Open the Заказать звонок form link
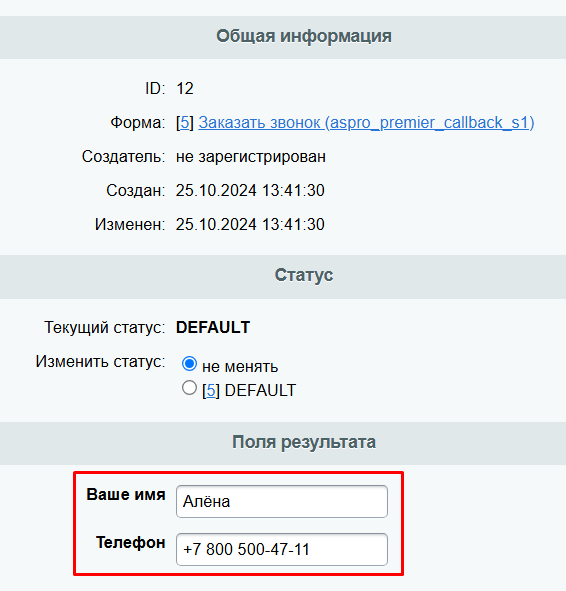The width and height of the screenshot is (566, 591). (x=366, y=122)
